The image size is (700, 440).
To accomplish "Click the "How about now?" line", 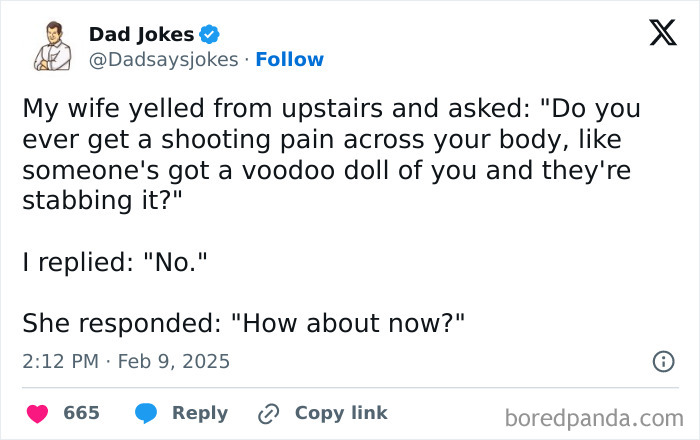I will coord(244,323).
